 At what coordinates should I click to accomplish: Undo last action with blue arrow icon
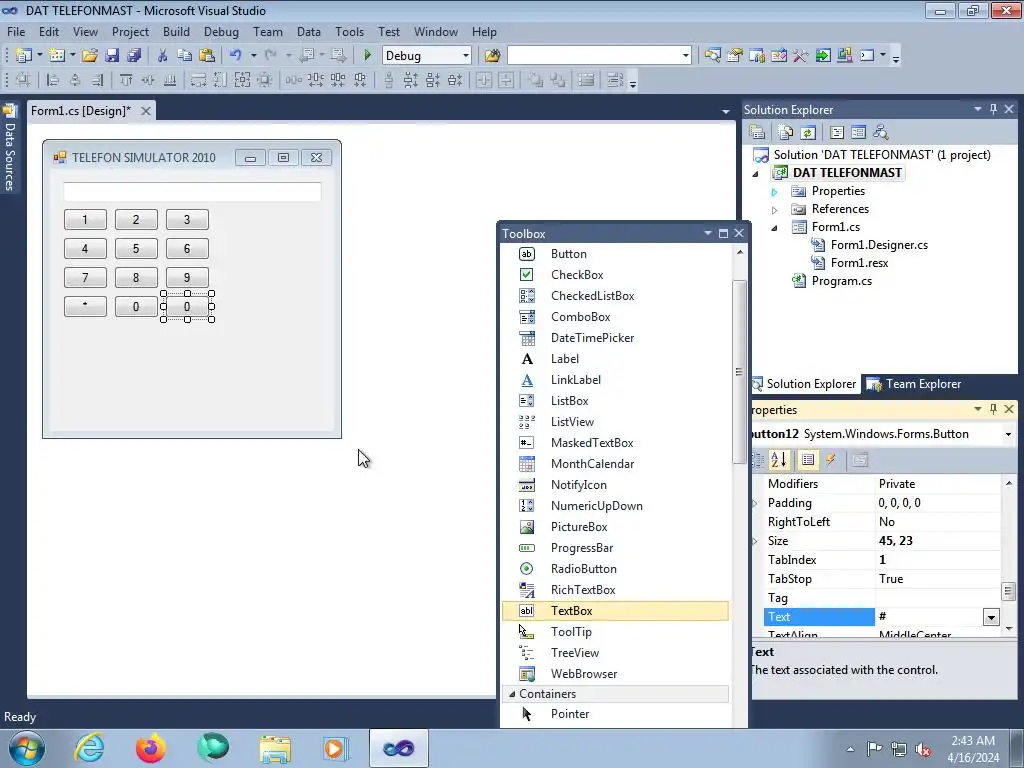pos(236,56)
